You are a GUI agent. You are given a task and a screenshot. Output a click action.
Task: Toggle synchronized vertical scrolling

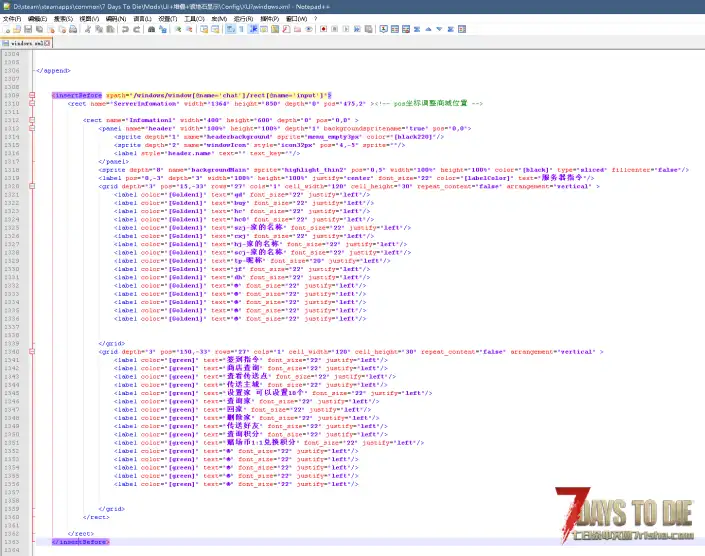(x=204, y=29)
